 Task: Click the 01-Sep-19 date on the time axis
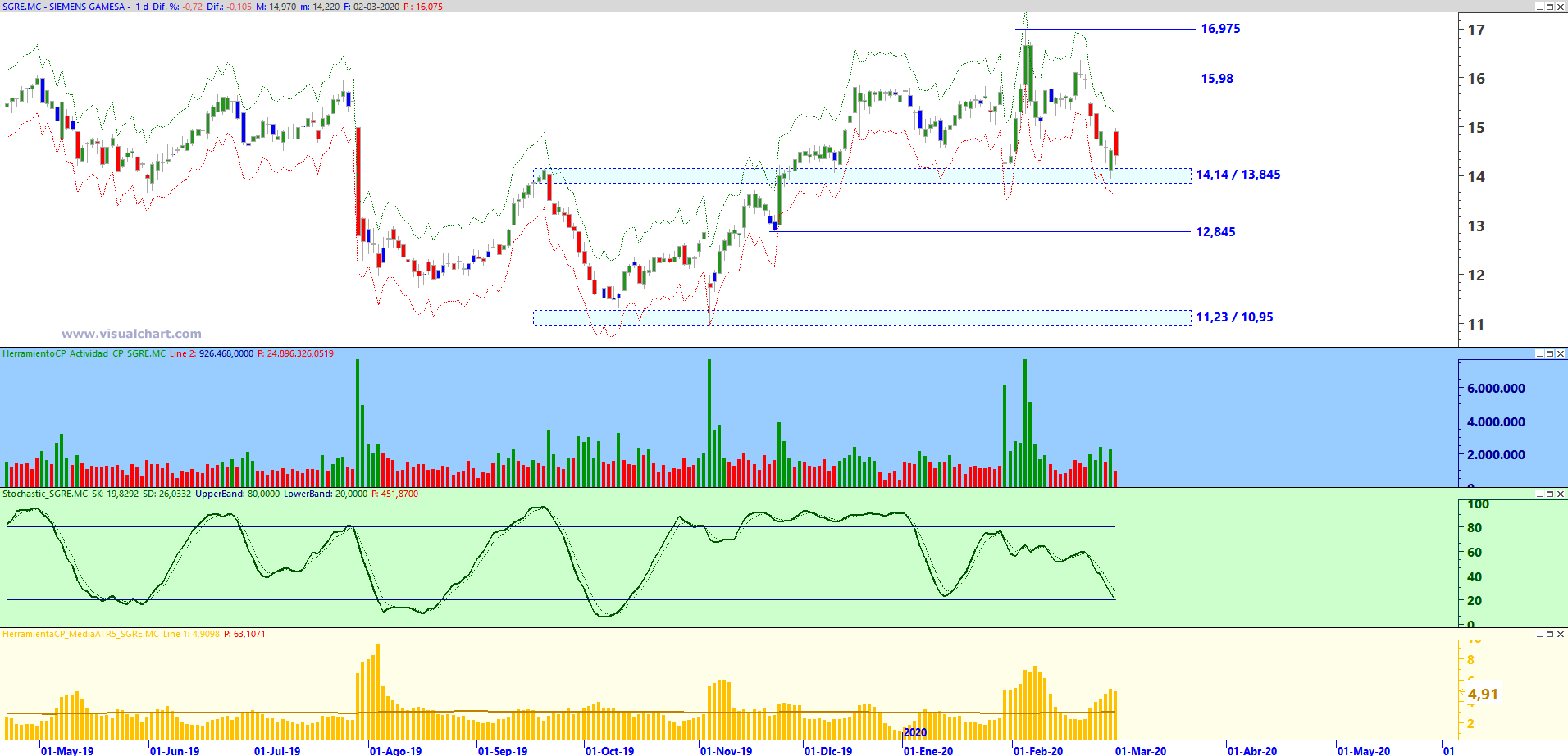tap(503, 750)
